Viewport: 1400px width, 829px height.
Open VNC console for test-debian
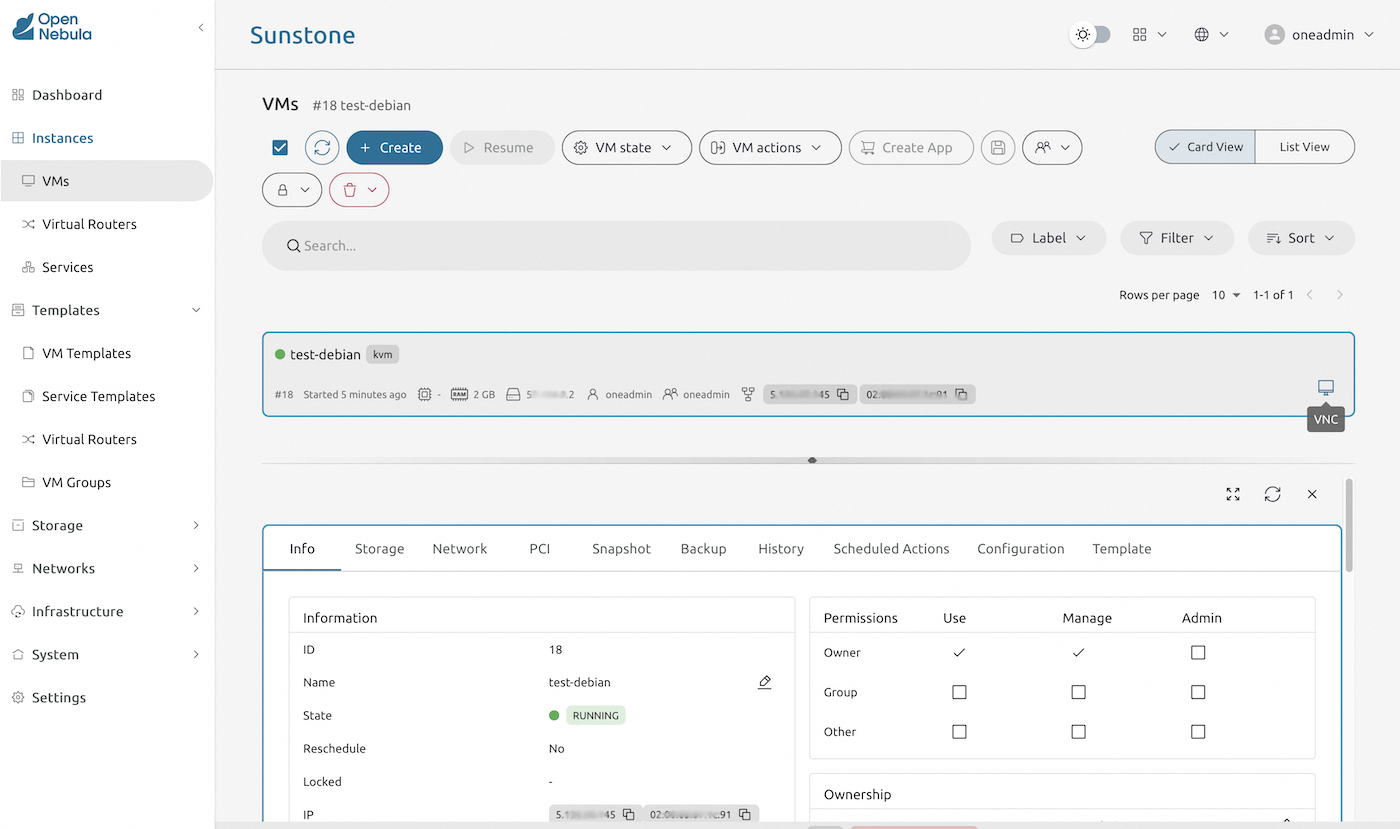1325,386
